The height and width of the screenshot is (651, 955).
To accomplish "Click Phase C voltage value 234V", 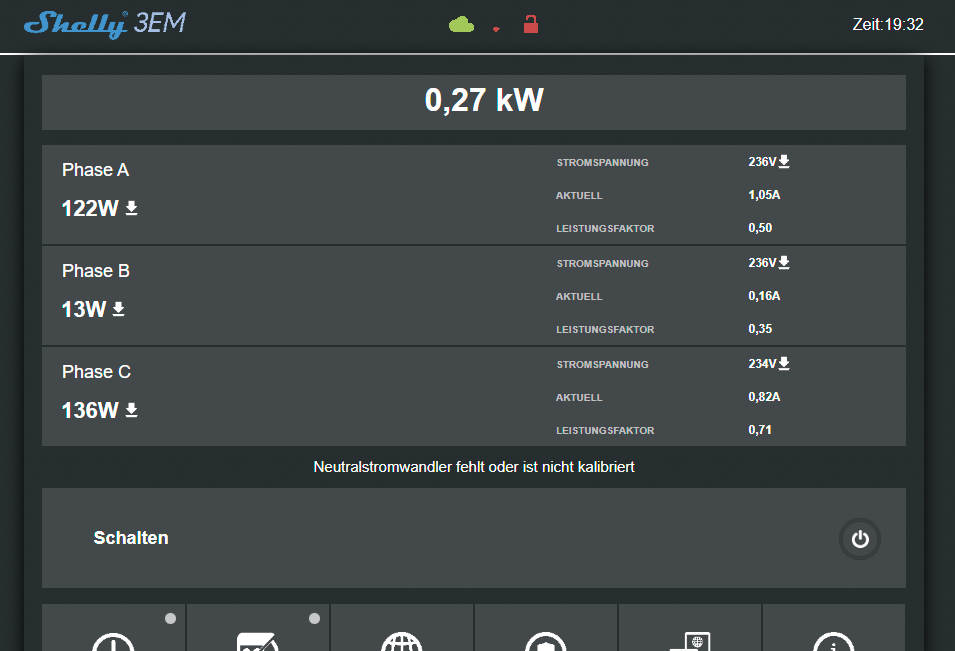I will point(762,364).
